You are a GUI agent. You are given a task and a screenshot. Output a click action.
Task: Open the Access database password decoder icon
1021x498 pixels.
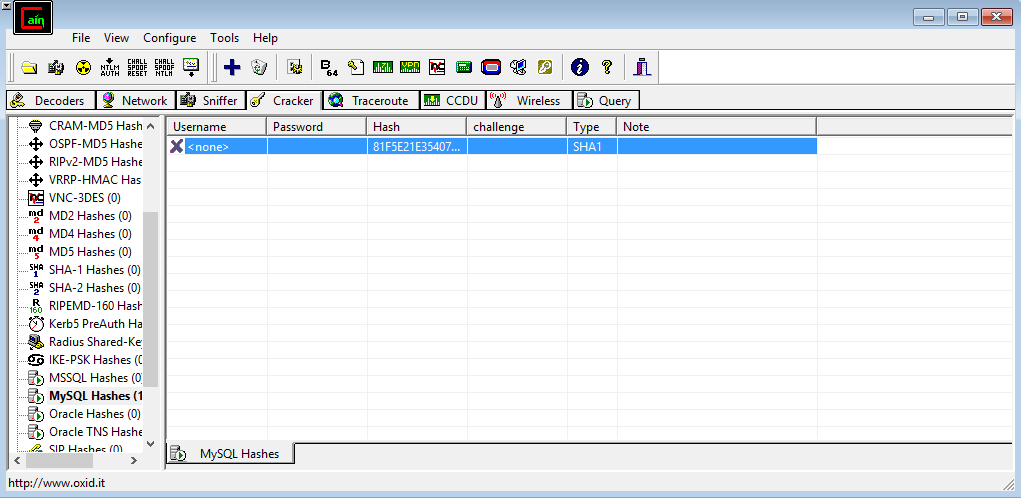[356, 67]
